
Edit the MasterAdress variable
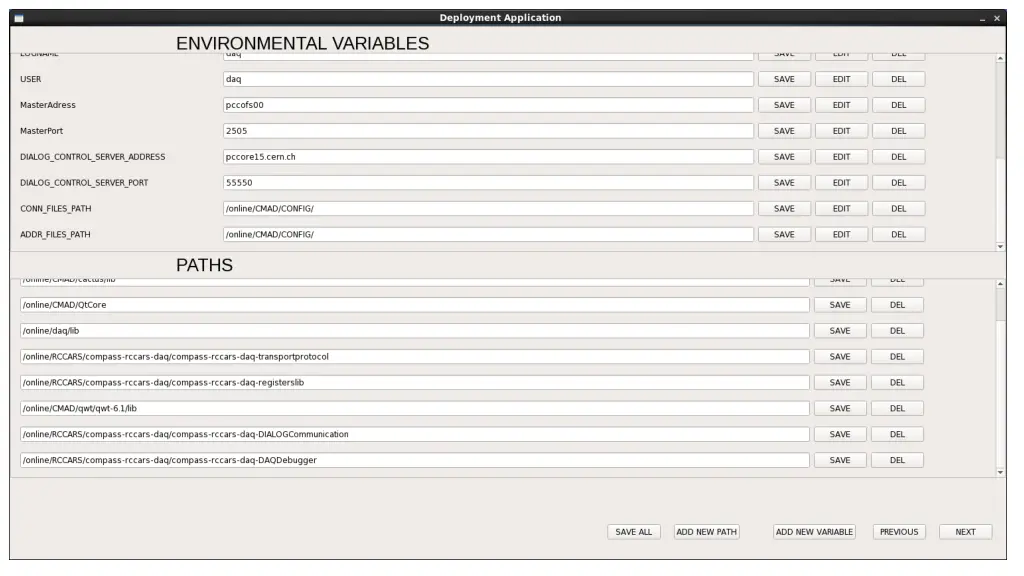(x=841, y=105)
